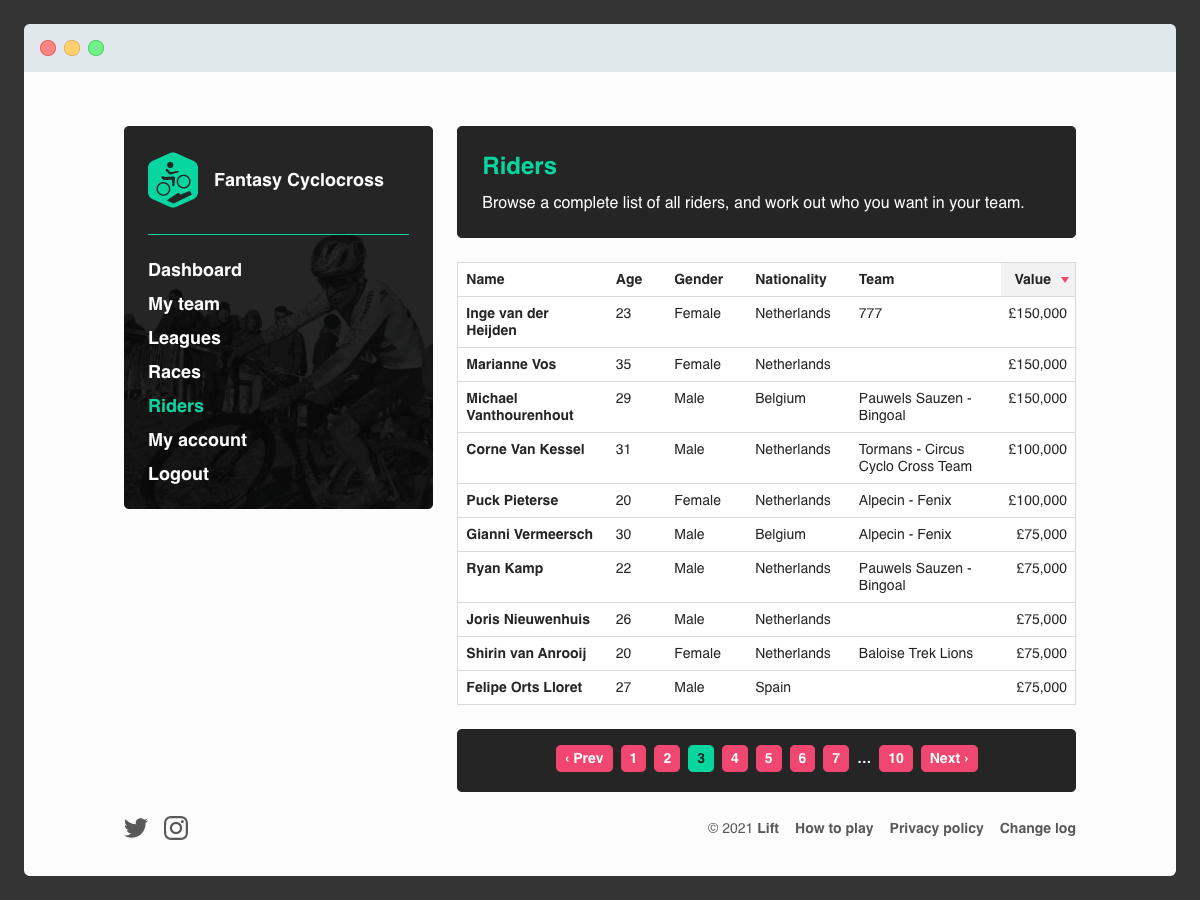Screen dimensions: 1200x900
Task: Sort the table by Age column header
Action: (x=629, y=279)
